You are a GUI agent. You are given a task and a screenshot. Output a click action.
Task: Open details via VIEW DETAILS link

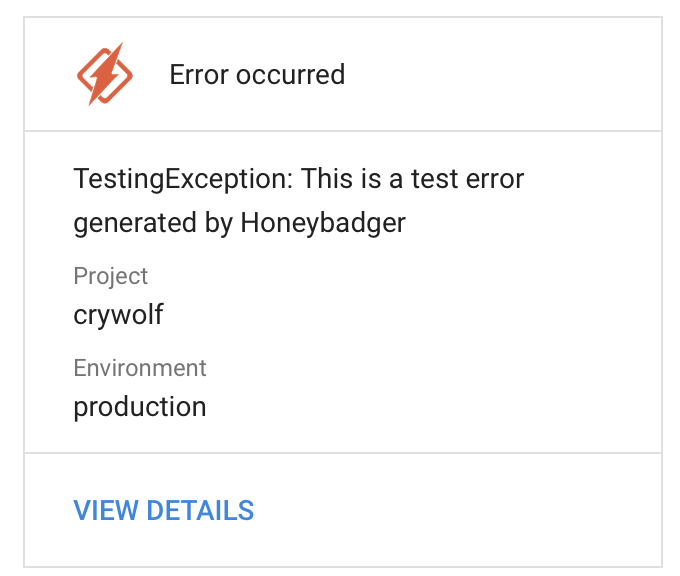click(163, 510)
